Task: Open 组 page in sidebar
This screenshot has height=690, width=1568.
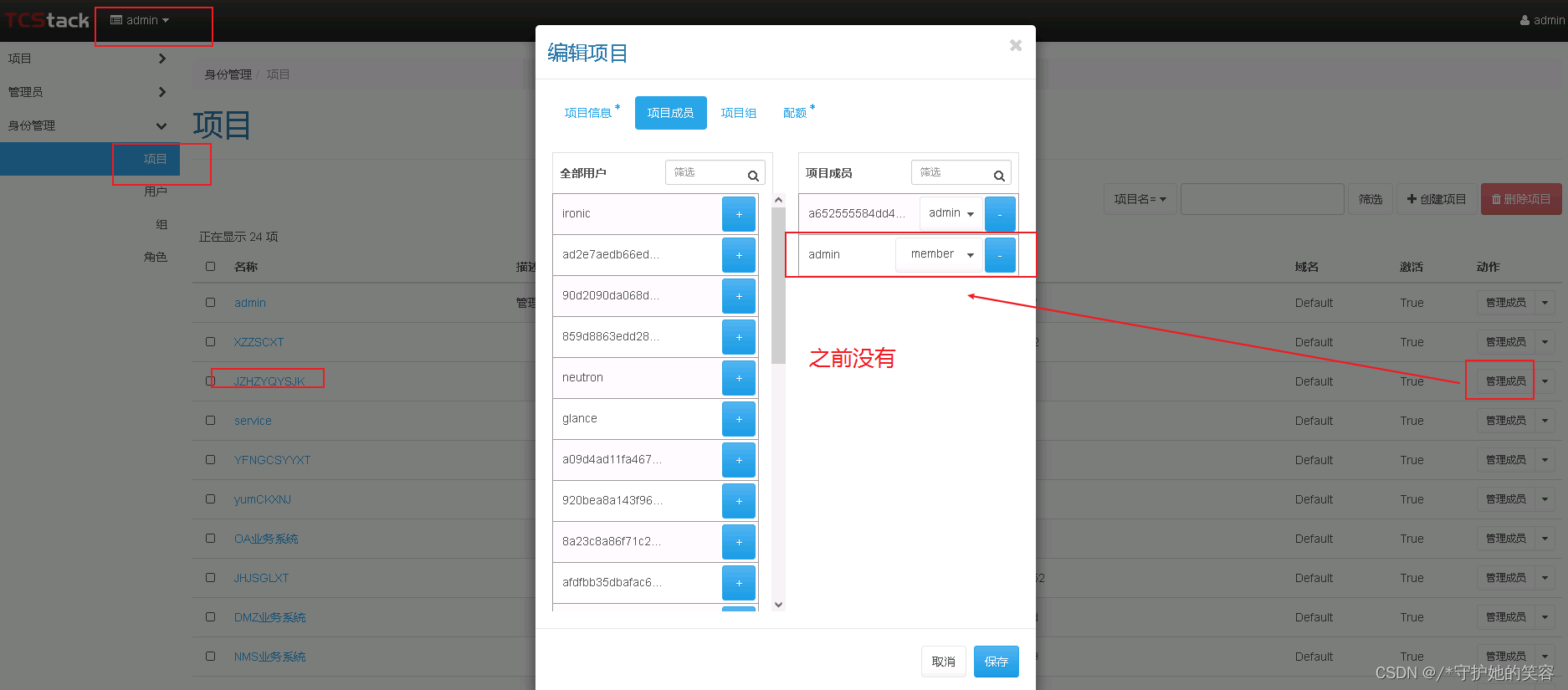Action: tap(161, 224)
